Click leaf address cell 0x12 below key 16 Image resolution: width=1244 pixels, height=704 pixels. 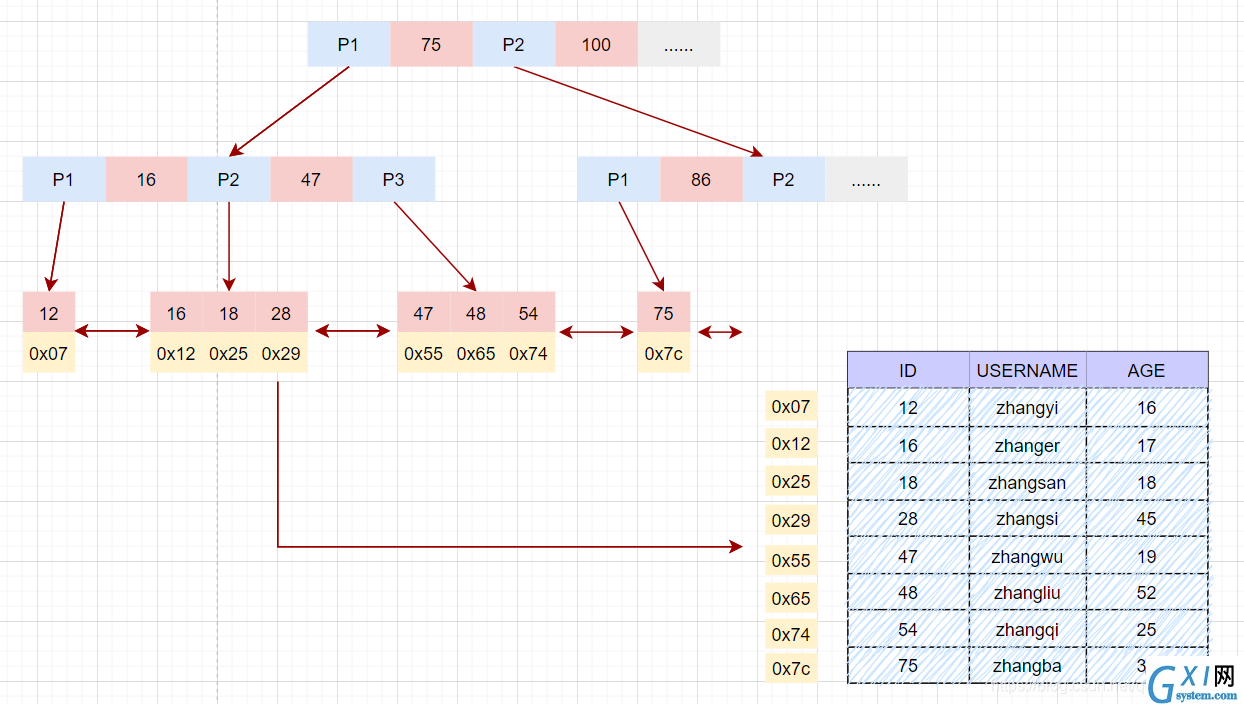click(176, 352)
